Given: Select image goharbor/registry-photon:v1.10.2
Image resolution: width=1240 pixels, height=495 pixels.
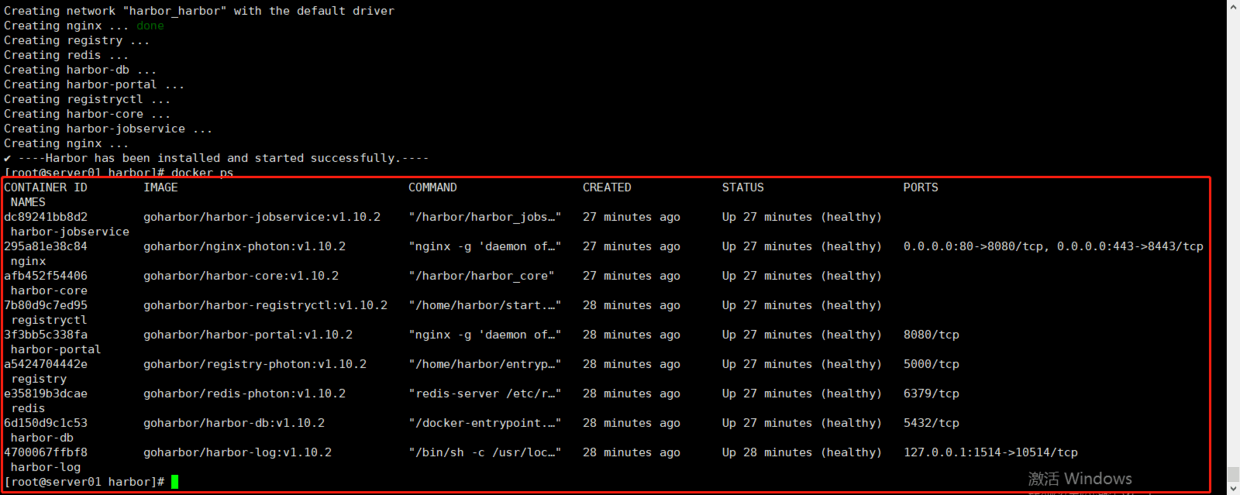Looking at the screenshot, I should [x=255, y=364].
